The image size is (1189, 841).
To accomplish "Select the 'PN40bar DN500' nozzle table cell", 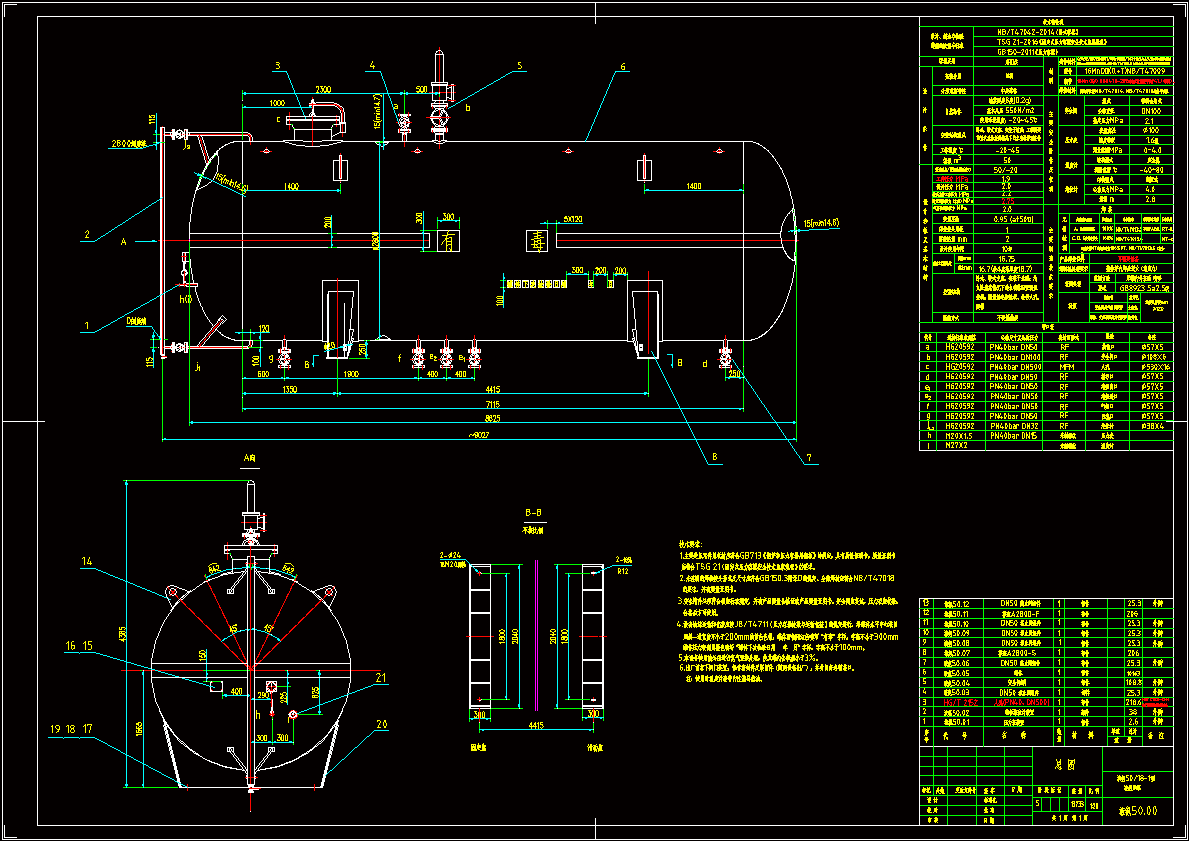I will coord(1015,366).
